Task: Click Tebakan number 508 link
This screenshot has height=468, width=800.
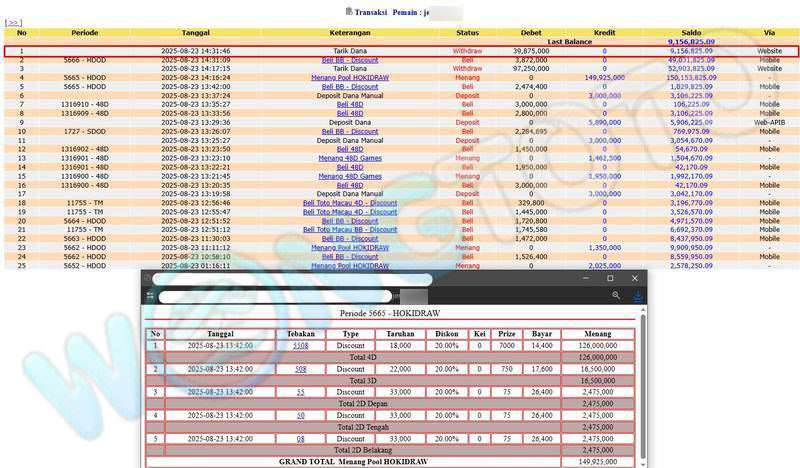Action: (x=300, y=369)
